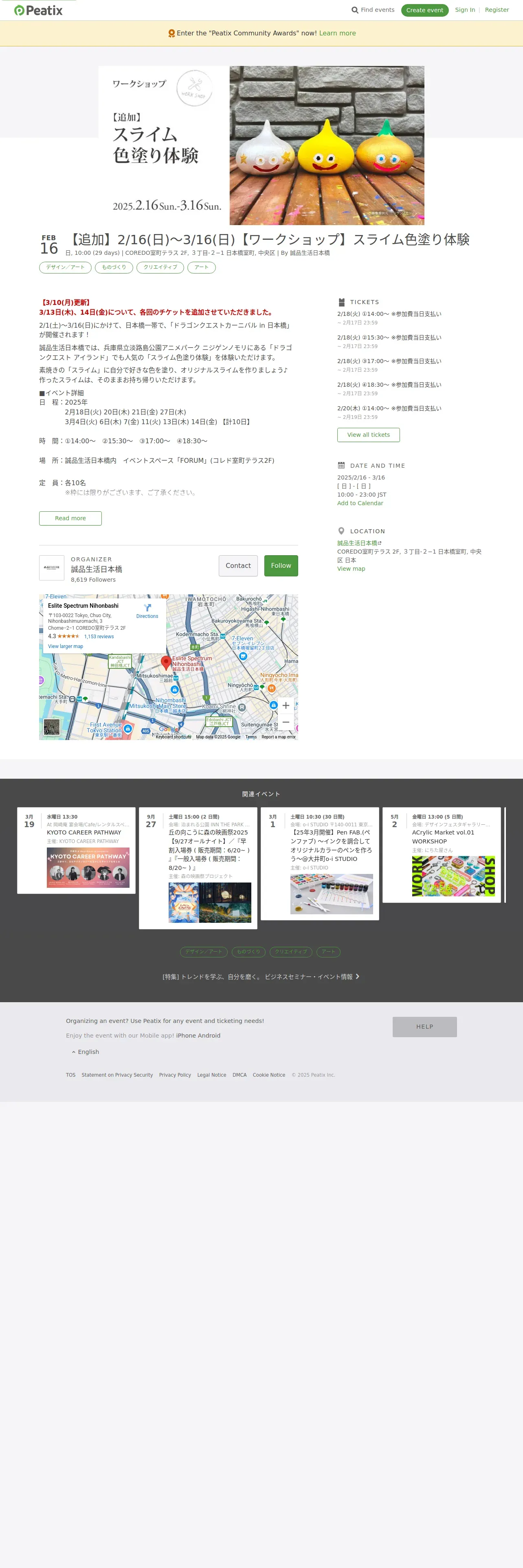Switch map to satellite thumbnail
This screenshot has height=1568, width=523.
pyautogui.click(x=52, y=727)
